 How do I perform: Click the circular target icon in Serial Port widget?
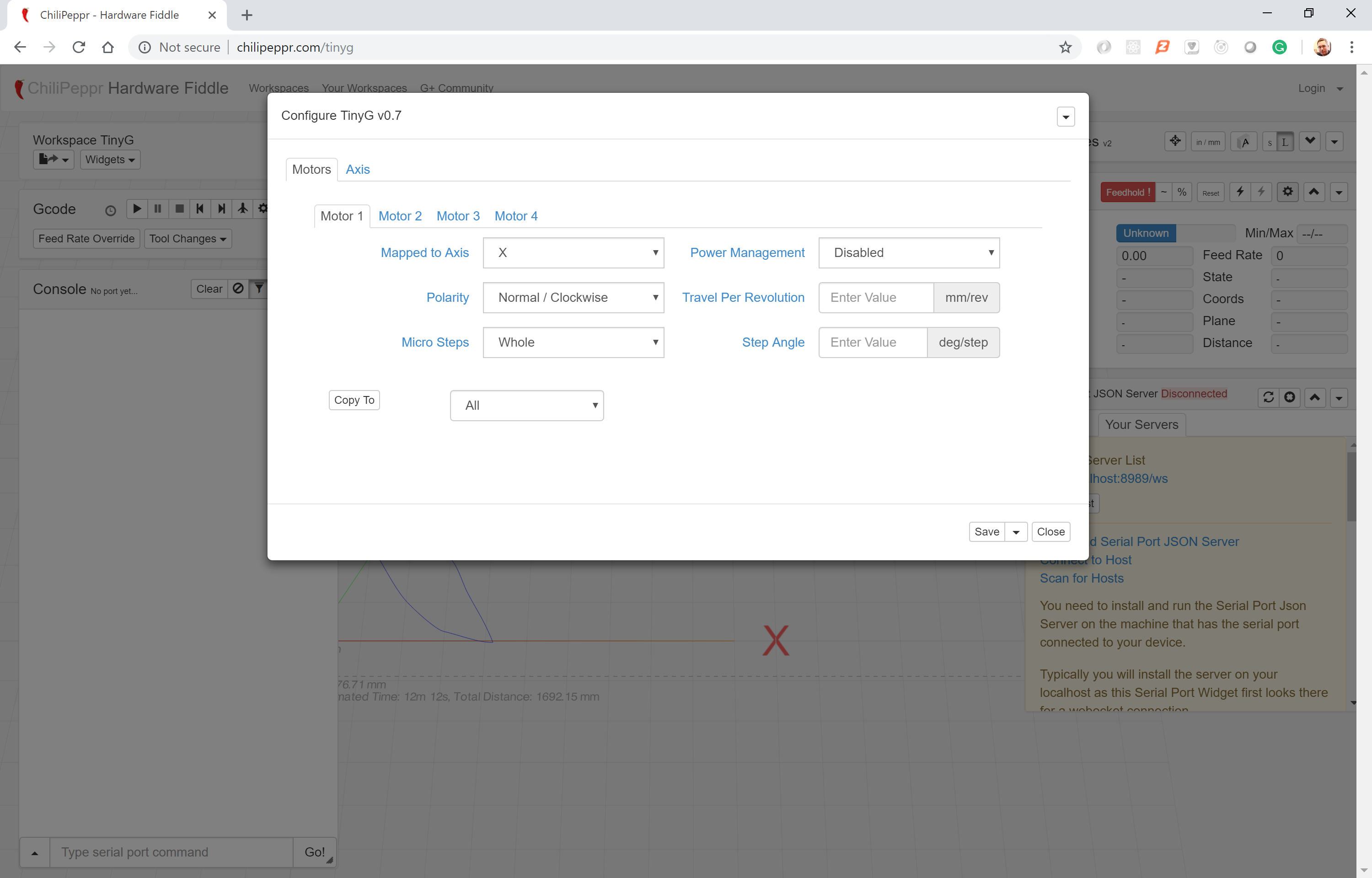click(x=1290, y=397)
